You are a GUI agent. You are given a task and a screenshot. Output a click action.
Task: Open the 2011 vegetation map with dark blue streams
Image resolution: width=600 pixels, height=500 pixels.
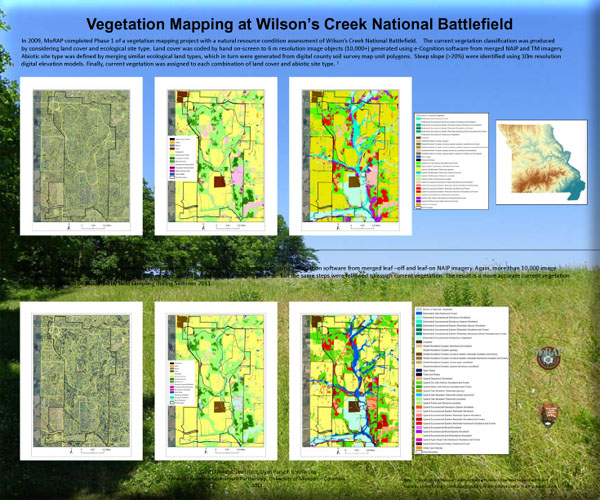pos(351,381)
